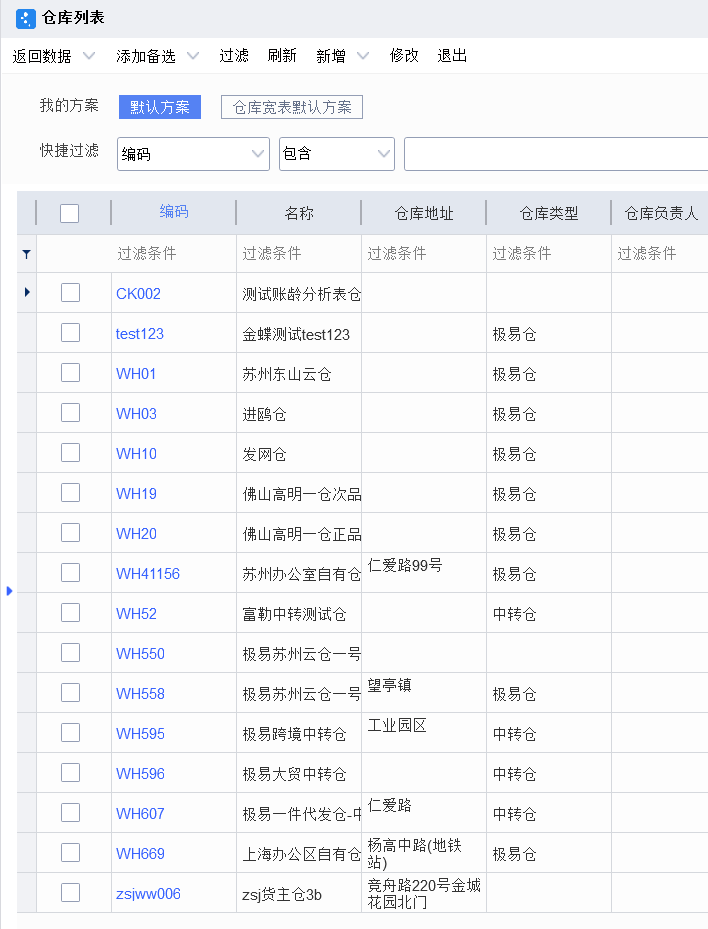The height and width of the screenshot is (929, 708).
Task: Open the 返回数据 dropdown arrow
Action: pos(89,56)
